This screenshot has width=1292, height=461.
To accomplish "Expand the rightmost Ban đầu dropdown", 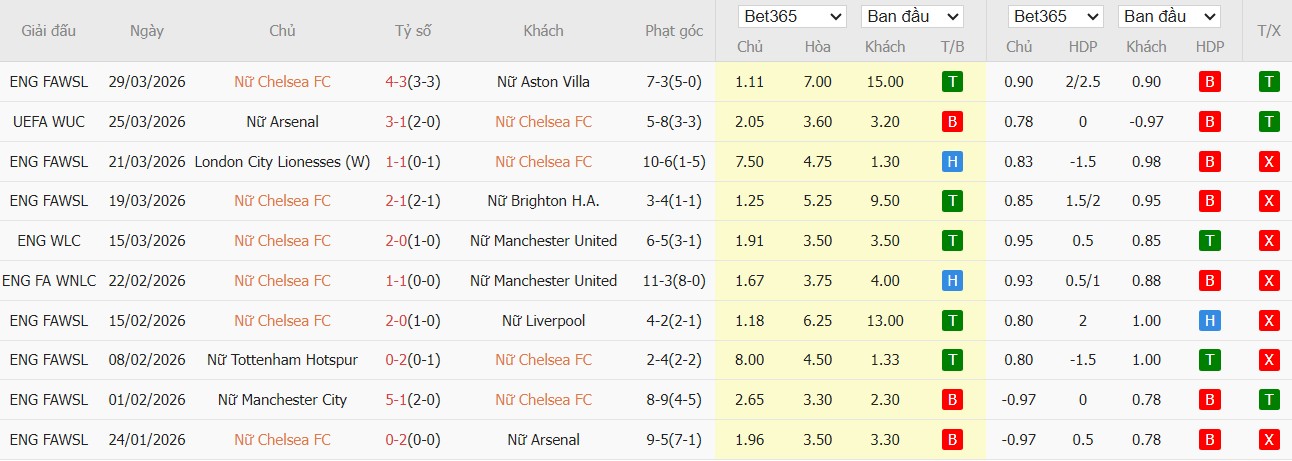I will [x=1169, y=17].
